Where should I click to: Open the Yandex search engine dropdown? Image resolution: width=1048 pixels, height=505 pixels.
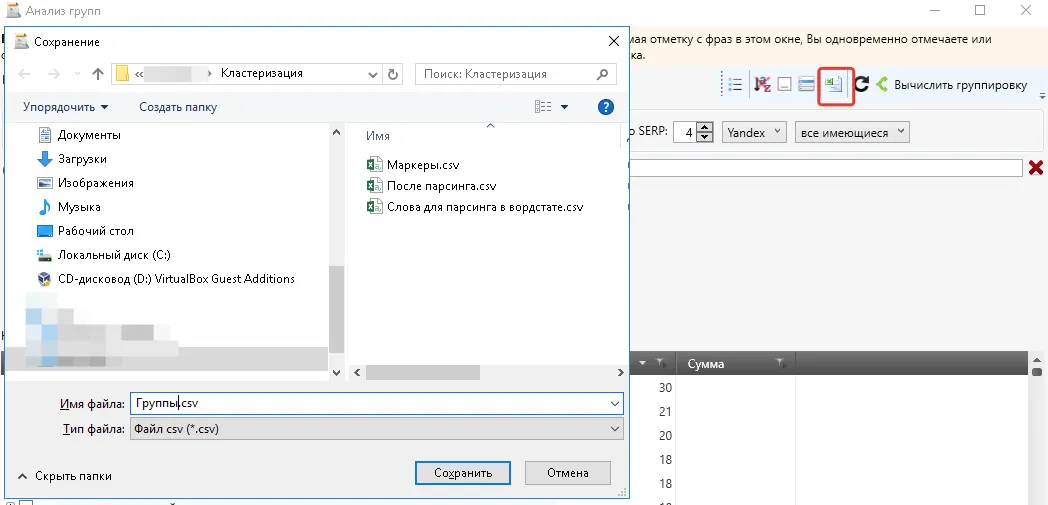click(754, 132)
